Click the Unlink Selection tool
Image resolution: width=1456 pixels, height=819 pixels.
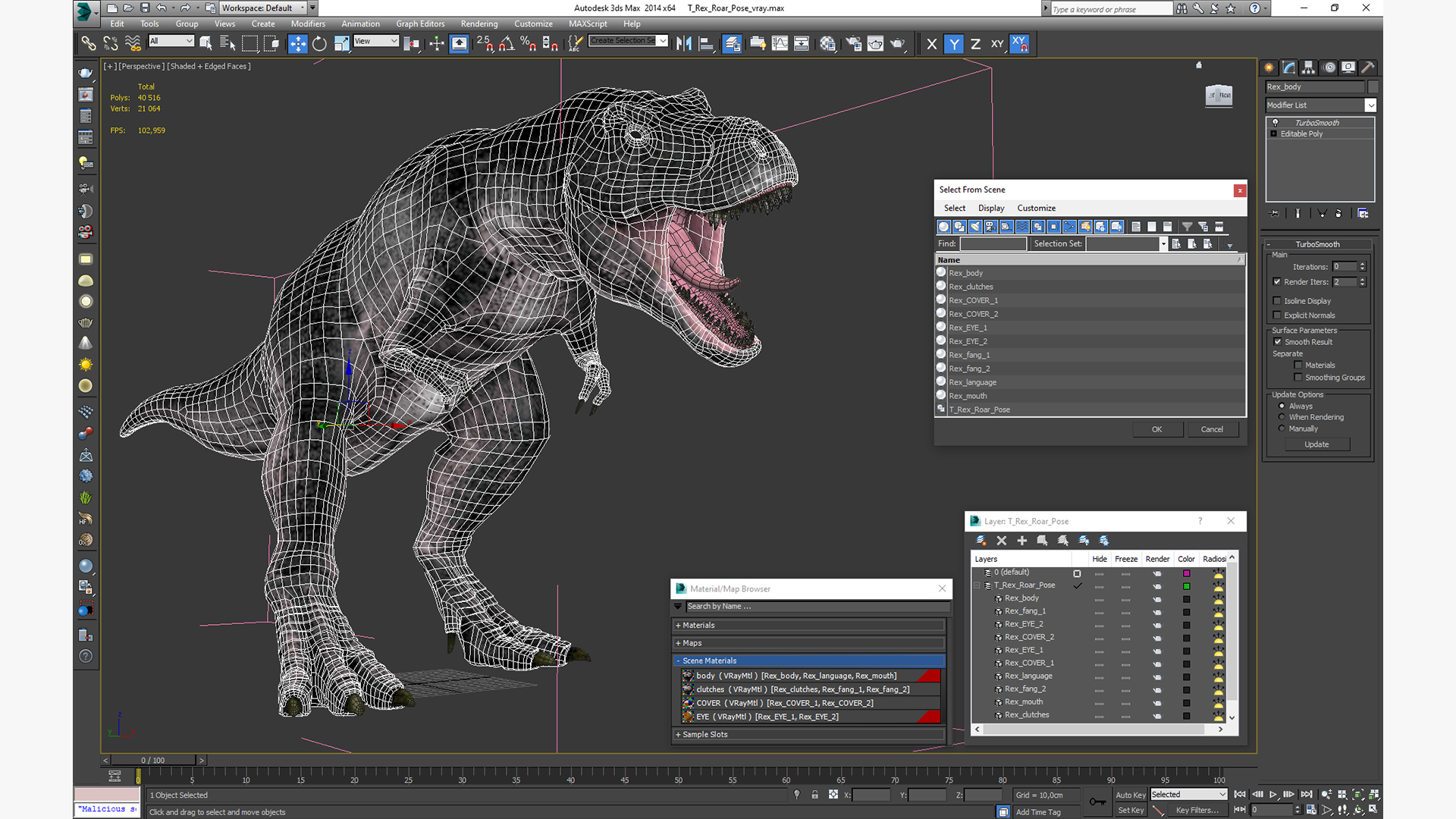[111, 44]
